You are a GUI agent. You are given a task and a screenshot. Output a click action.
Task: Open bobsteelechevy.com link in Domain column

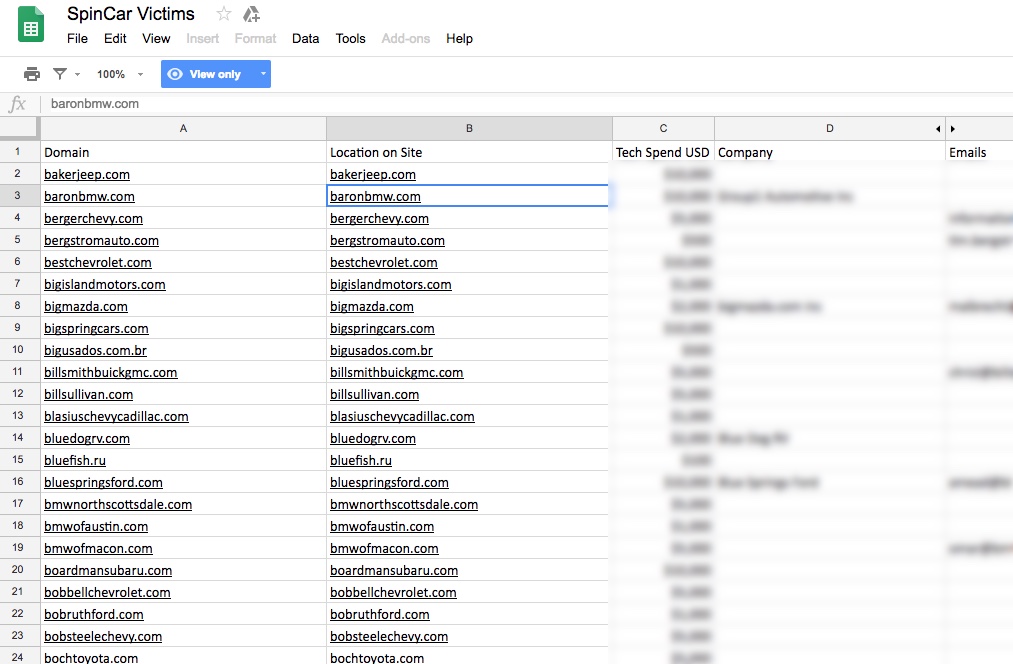103,636
